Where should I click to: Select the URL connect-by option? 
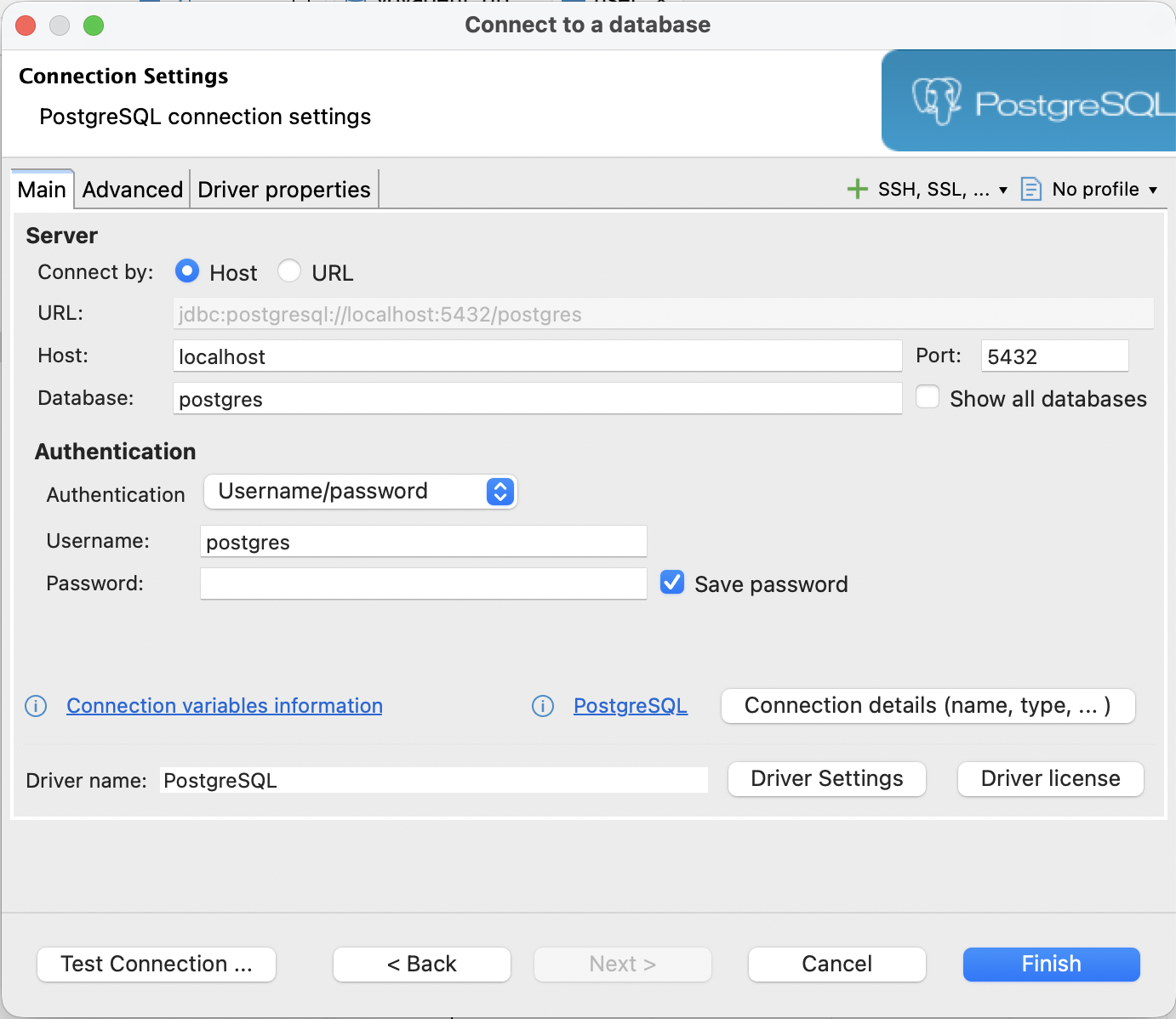pyautogui.click(x=289, y=271)
